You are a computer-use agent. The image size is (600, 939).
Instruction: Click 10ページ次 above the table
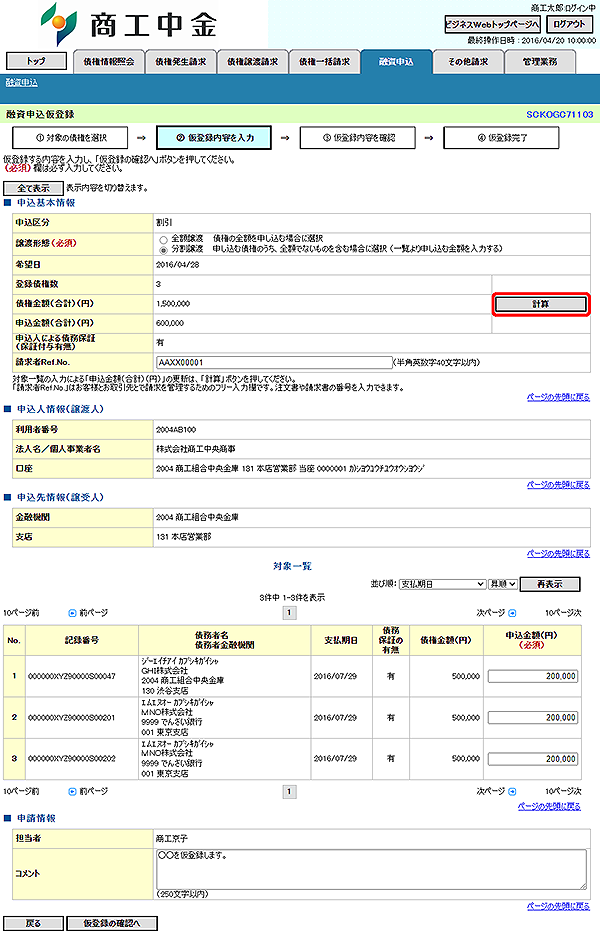[x=563, y=613]
